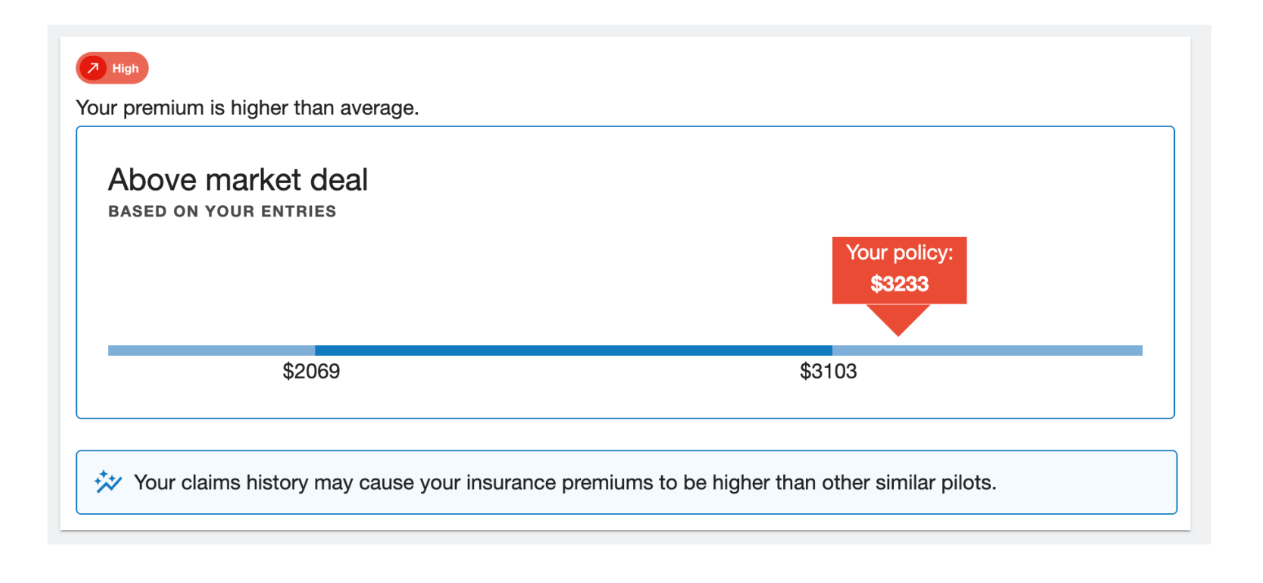Click the light blue bar segment right of the pointer

1040,350
